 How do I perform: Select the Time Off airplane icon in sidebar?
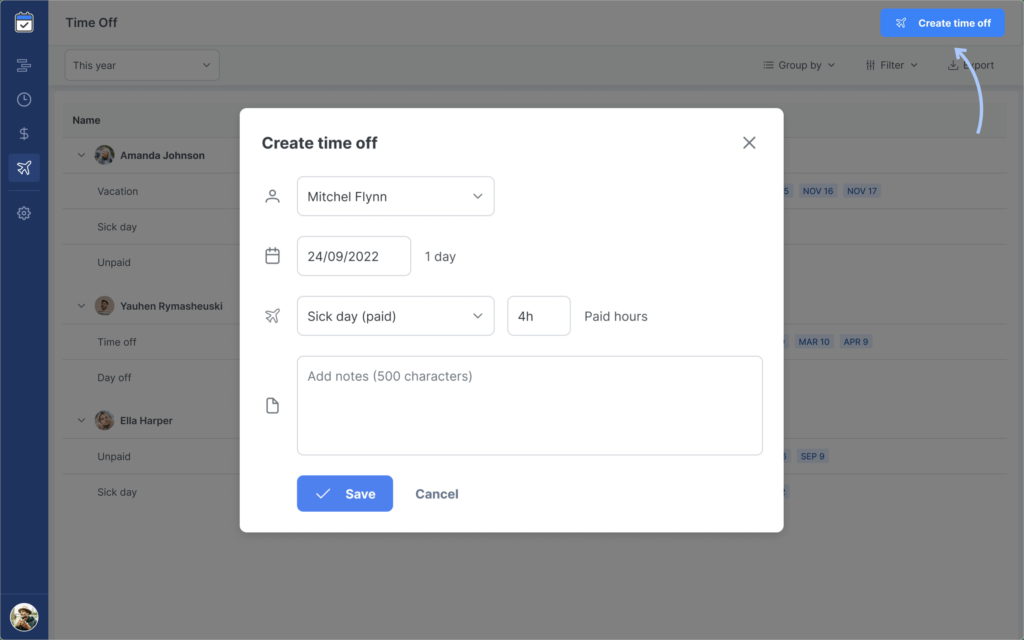tap(24, 168)
